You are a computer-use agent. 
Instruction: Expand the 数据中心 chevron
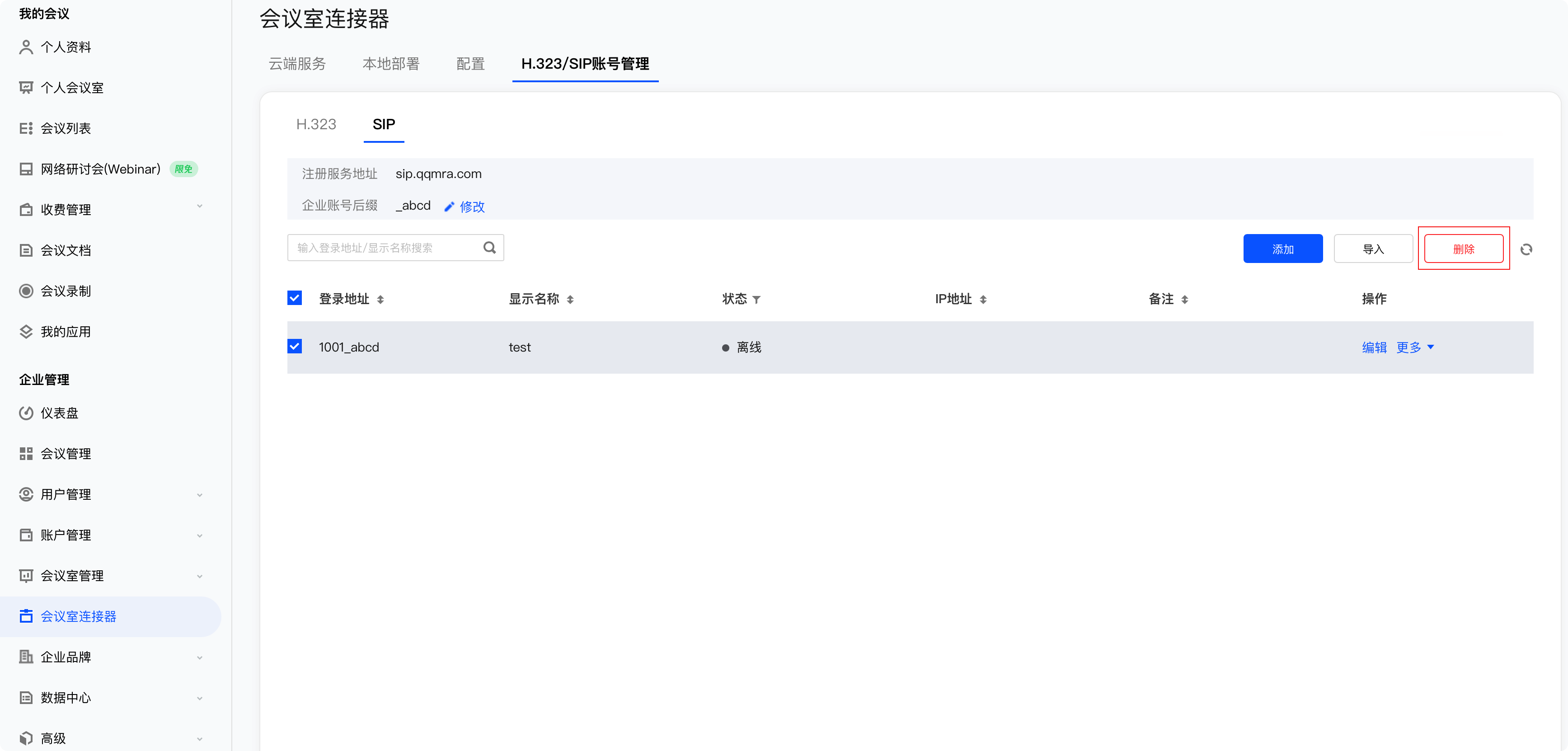(200, 699)
